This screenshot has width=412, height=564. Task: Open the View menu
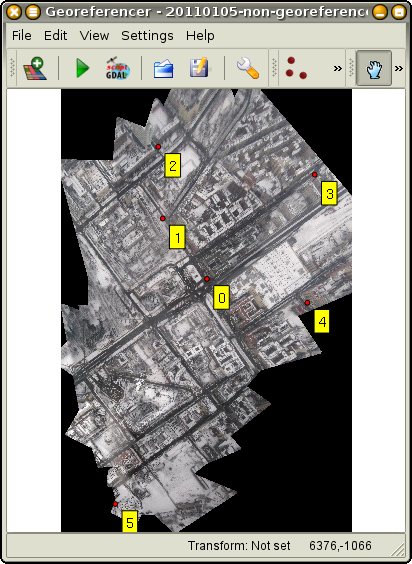click(x=94, y=36)
